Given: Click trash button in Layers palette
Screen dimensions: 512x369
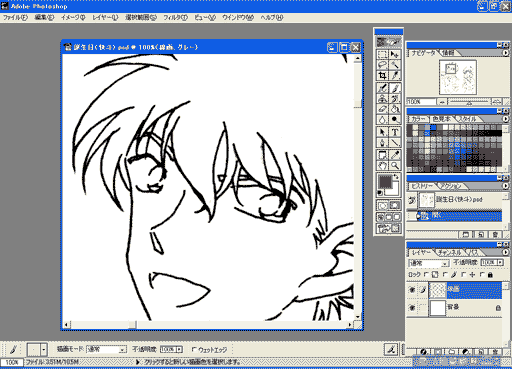Looking at the screenshot, I should click(496, 352).
